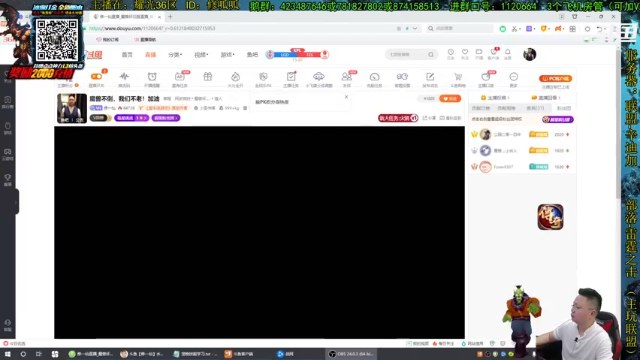640x360 pixels.
Task: Open the gamepad icon in left sidebar
Action: click(7, 152)
